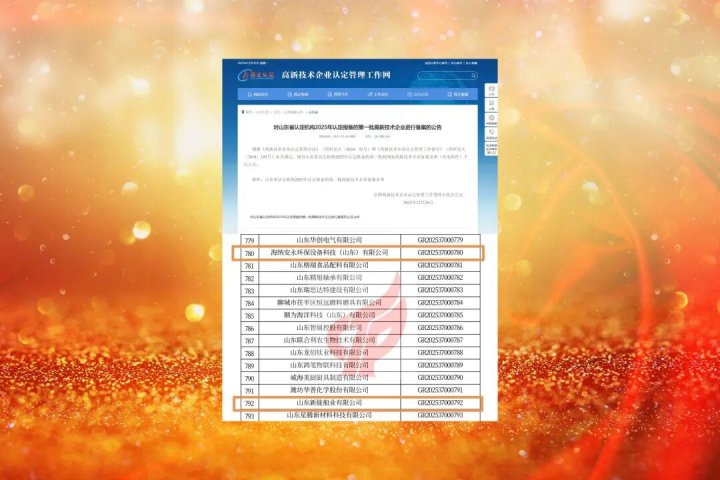The height and width of the screenshot is (480, 720).
Task: Click the announcement date line under the headline
Action: coord(354,136)
